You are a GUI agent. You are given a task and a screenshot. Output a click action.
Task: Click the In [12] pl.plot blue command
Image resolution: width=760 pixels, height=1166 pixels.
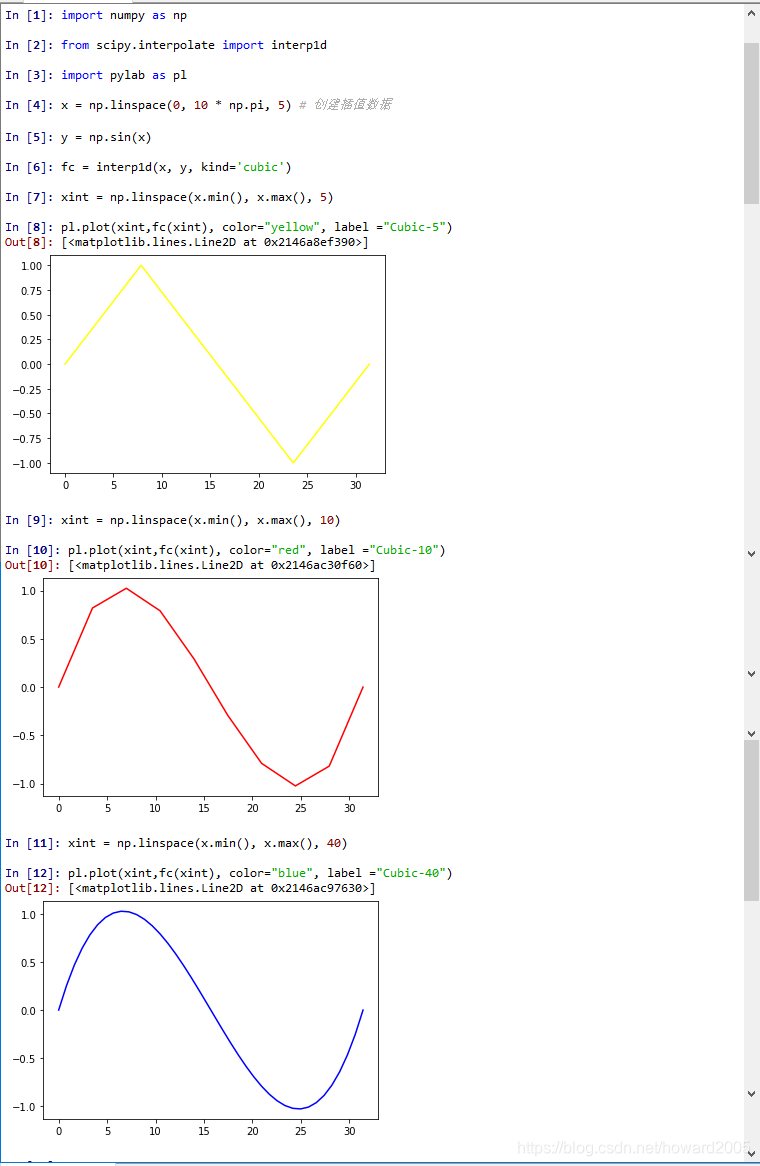260,873
